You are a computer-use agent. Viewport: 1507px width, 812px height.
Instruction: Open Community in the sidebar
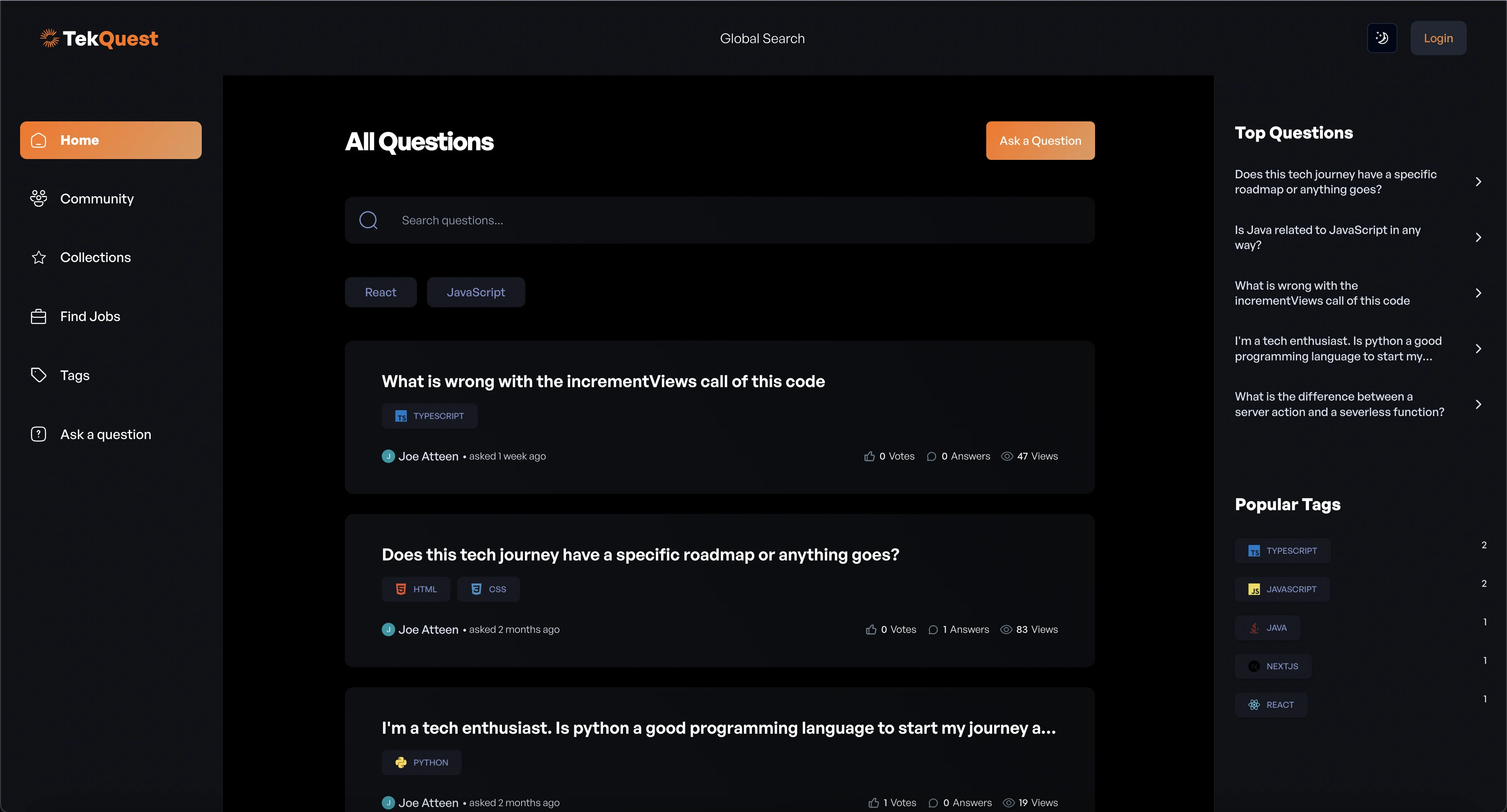(x=97, y=199)
